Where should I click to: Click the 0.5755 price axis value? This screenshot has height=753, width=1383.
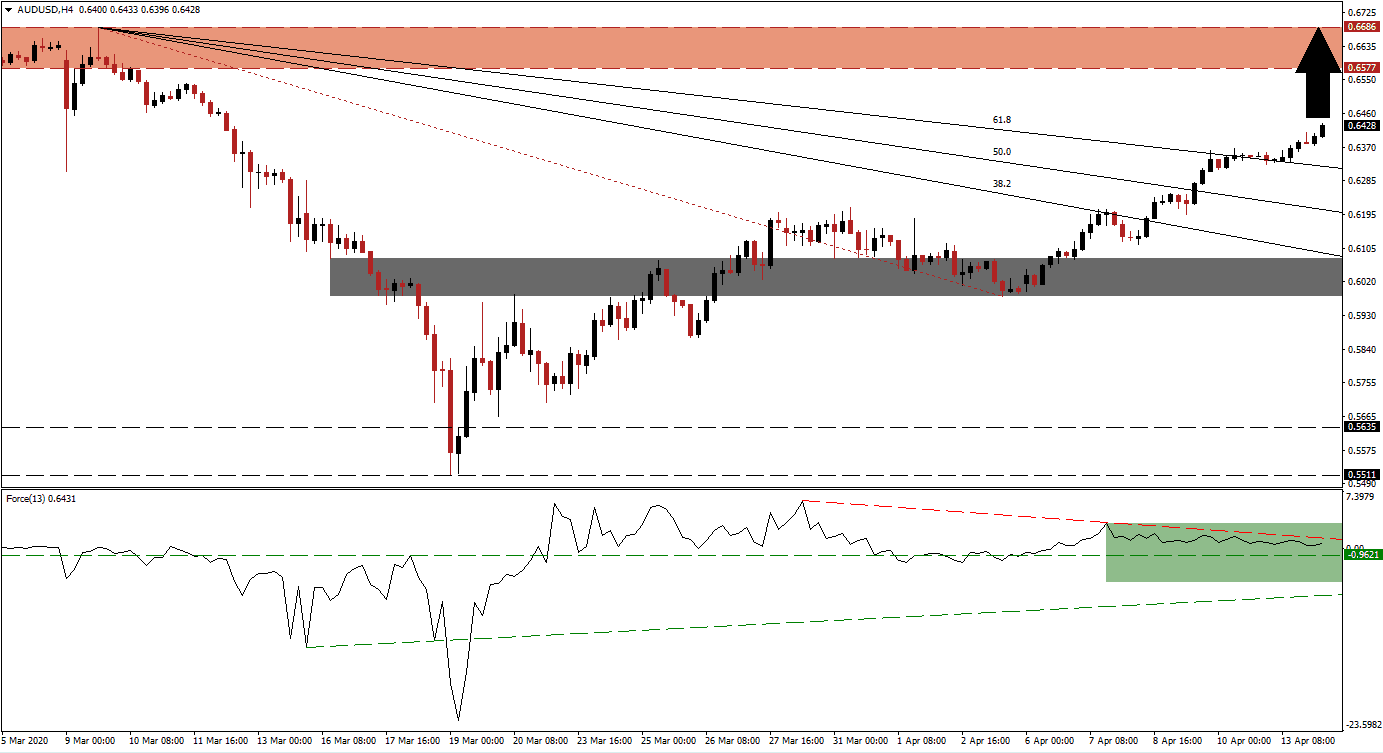pyautogui.click(x=1362, y=383)
